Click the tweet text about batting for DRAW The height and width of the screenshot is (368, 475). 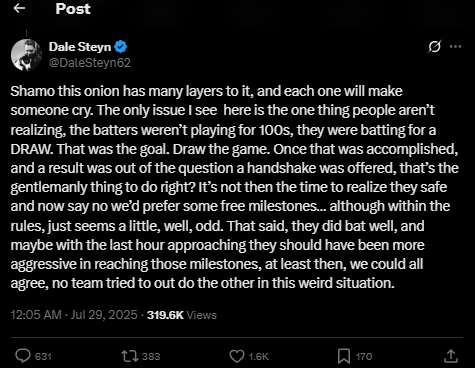coord(235,187)
